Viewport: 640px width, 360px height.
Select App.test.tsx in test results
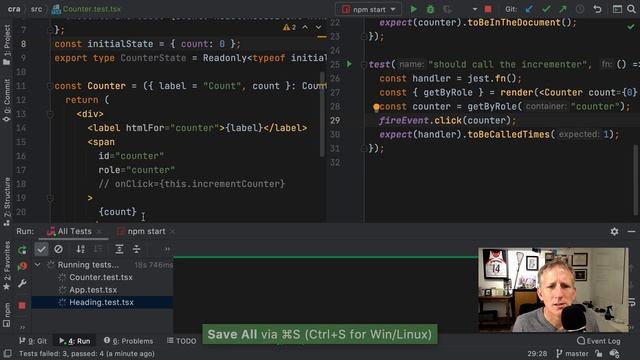click(x=93, y=290)
